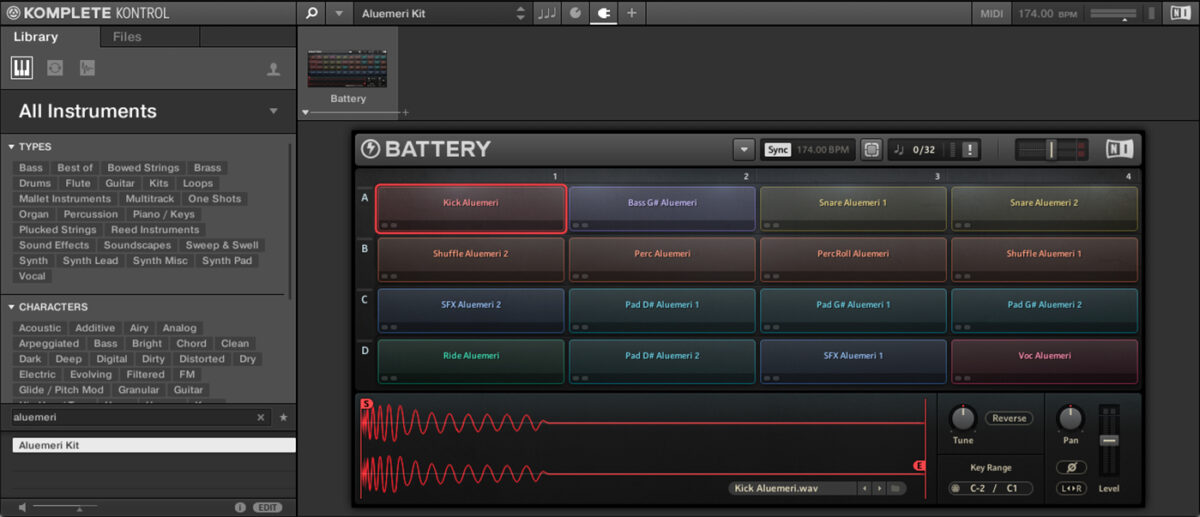Load previous sample arrow
The height and width of the screenshot is (517, 1200).
click(864, 488)
